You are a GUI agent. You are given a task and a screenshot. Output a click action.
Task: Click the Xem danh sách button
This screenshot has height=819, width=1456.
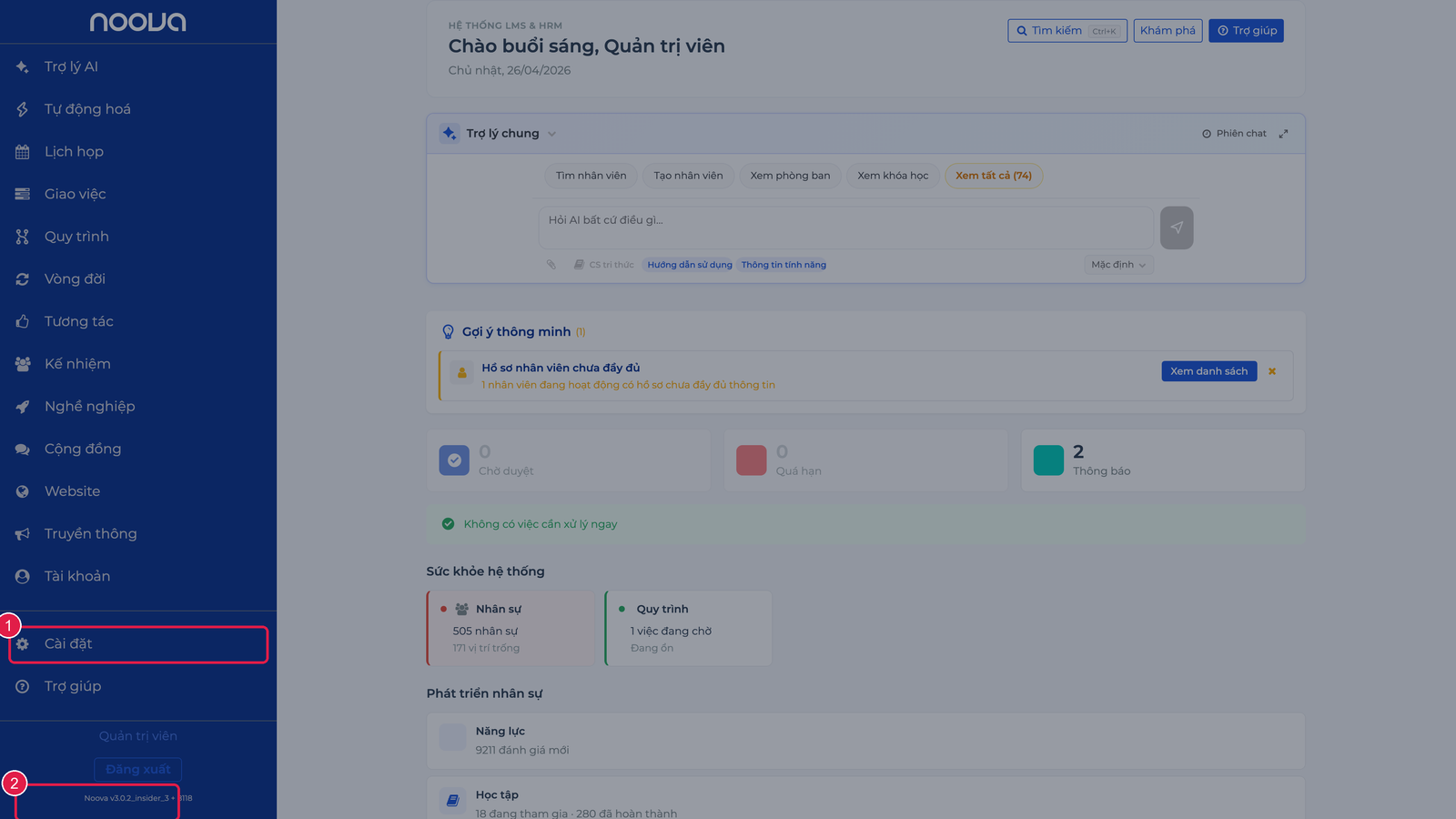1208,371
